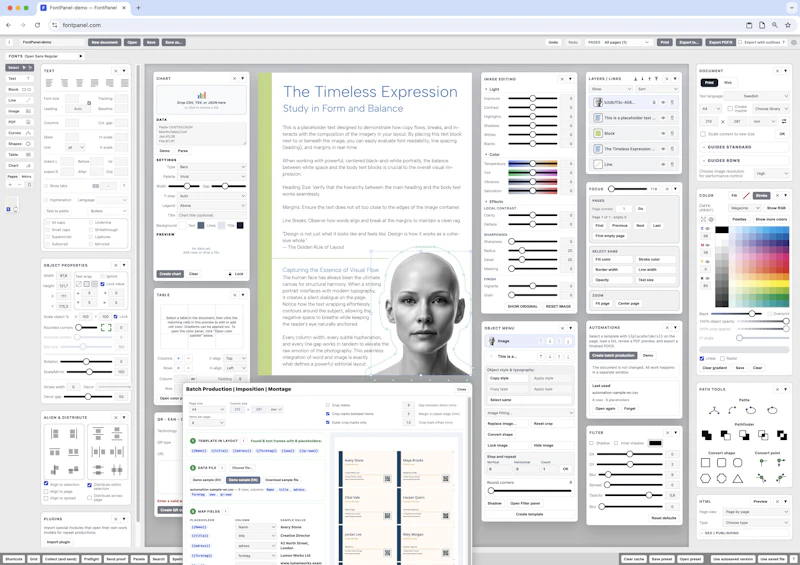Click the Temperature color slider

pos(533,164)
